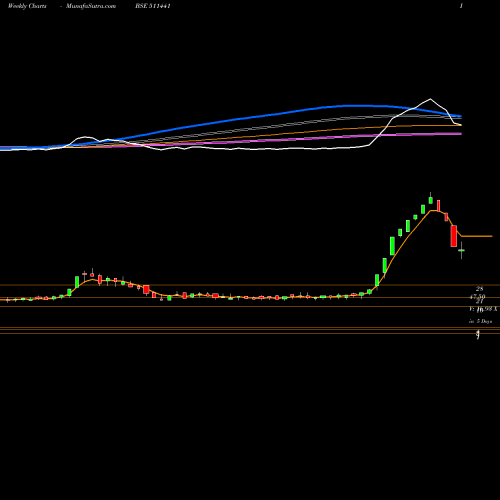Click the last small green candle on the right

(x=461, y=250)
